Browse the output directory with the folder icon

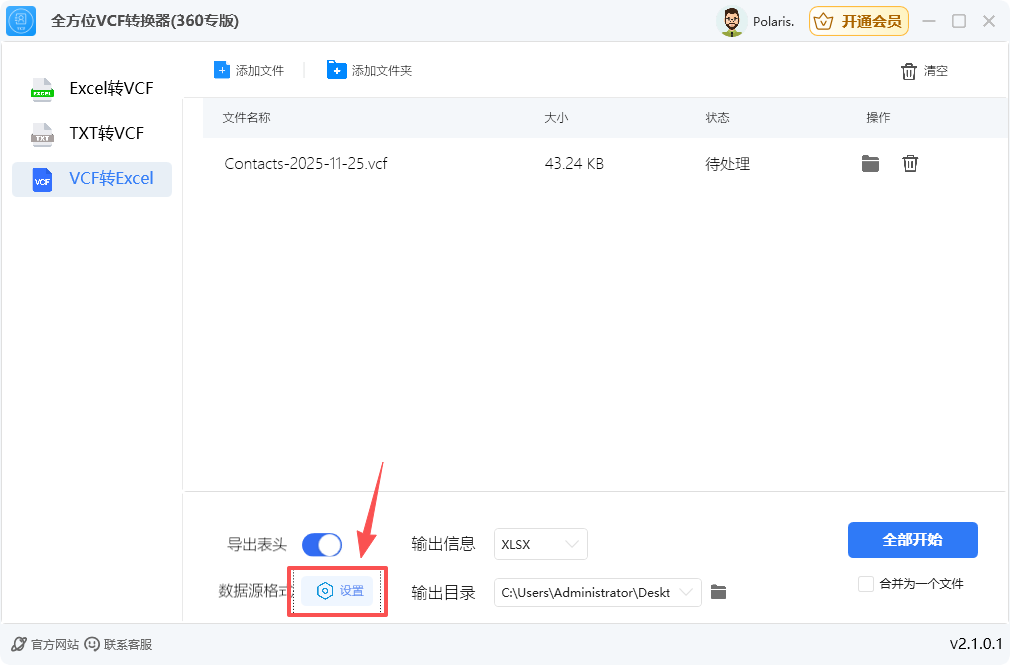[x=718, y=591]
